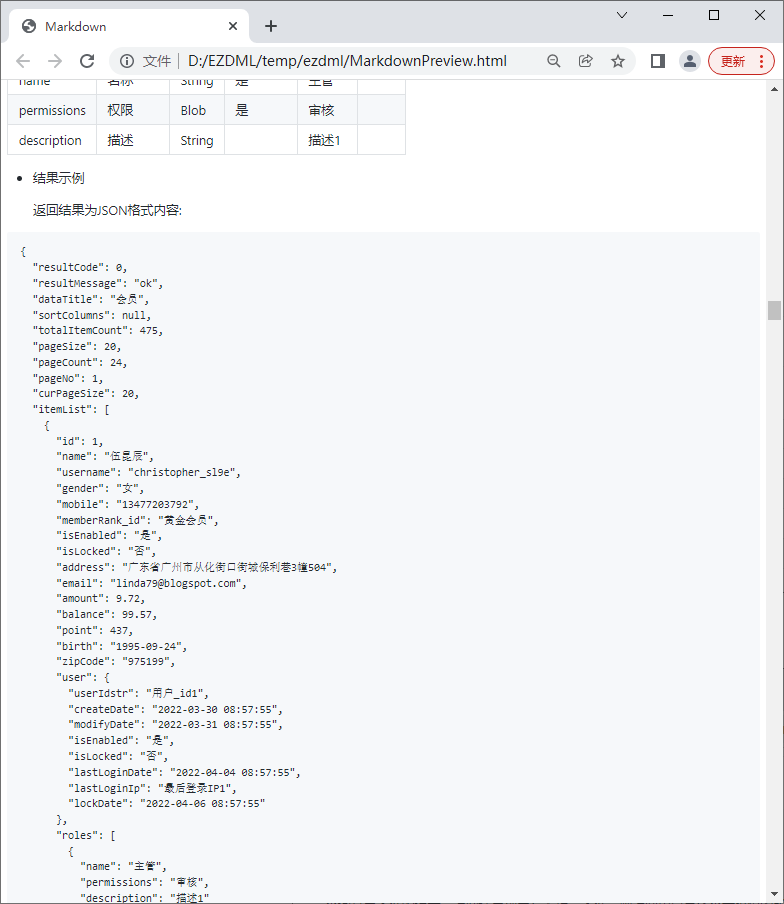
Task: Select the Markdown browser tab
Action: click(x=129, y=27)
